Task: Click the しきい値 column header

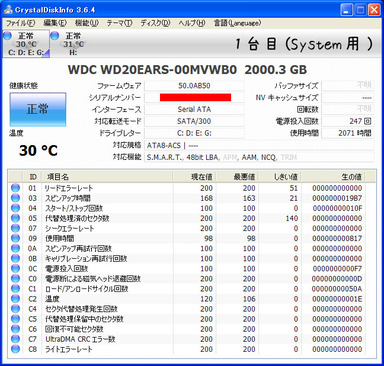Action: point(280,177)
